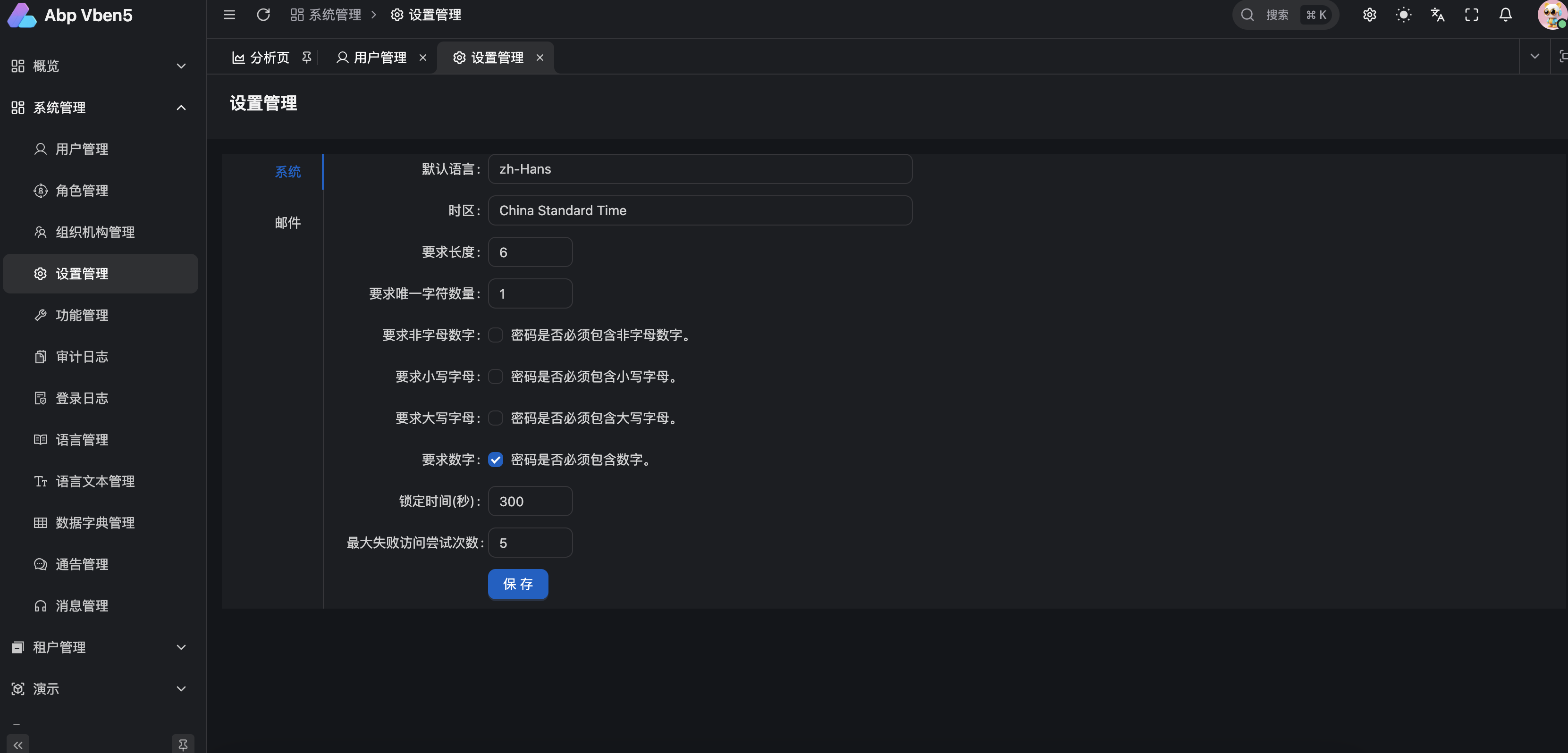Open the 搜索 search box
This screenshot has height=753, width=1568.
point(1285,15)
